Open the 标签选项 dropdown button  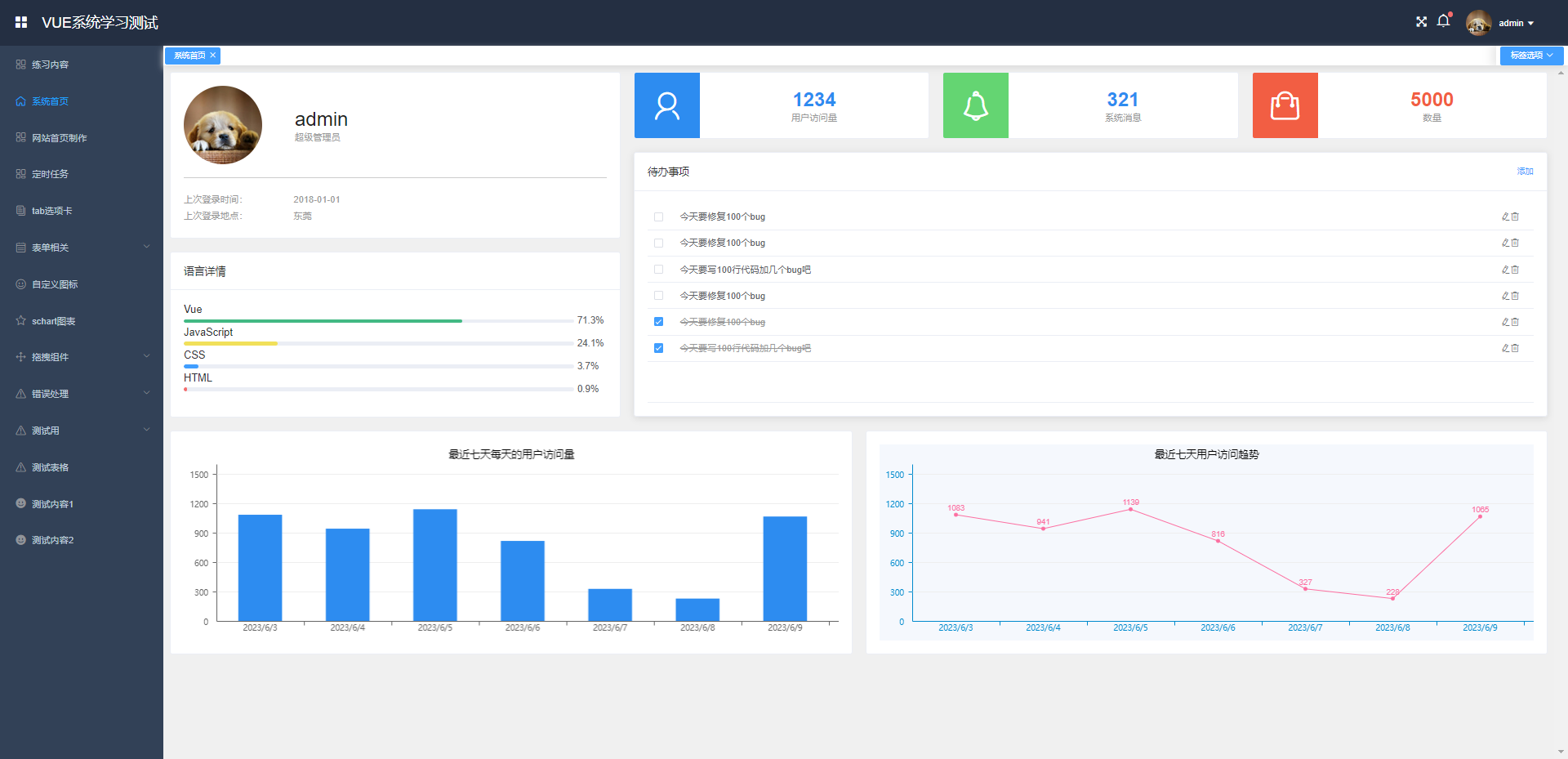1531,56
